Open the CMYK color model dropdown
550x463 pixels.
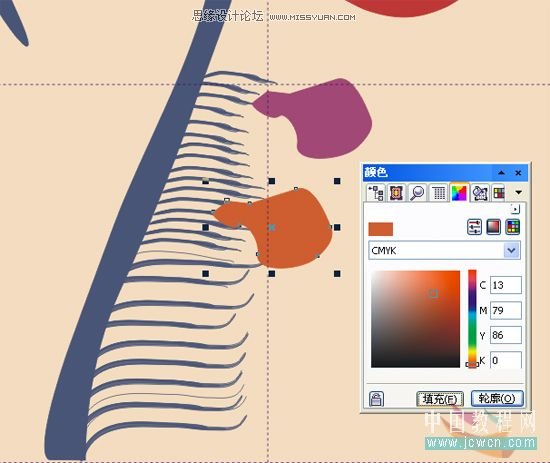[512, 250]
